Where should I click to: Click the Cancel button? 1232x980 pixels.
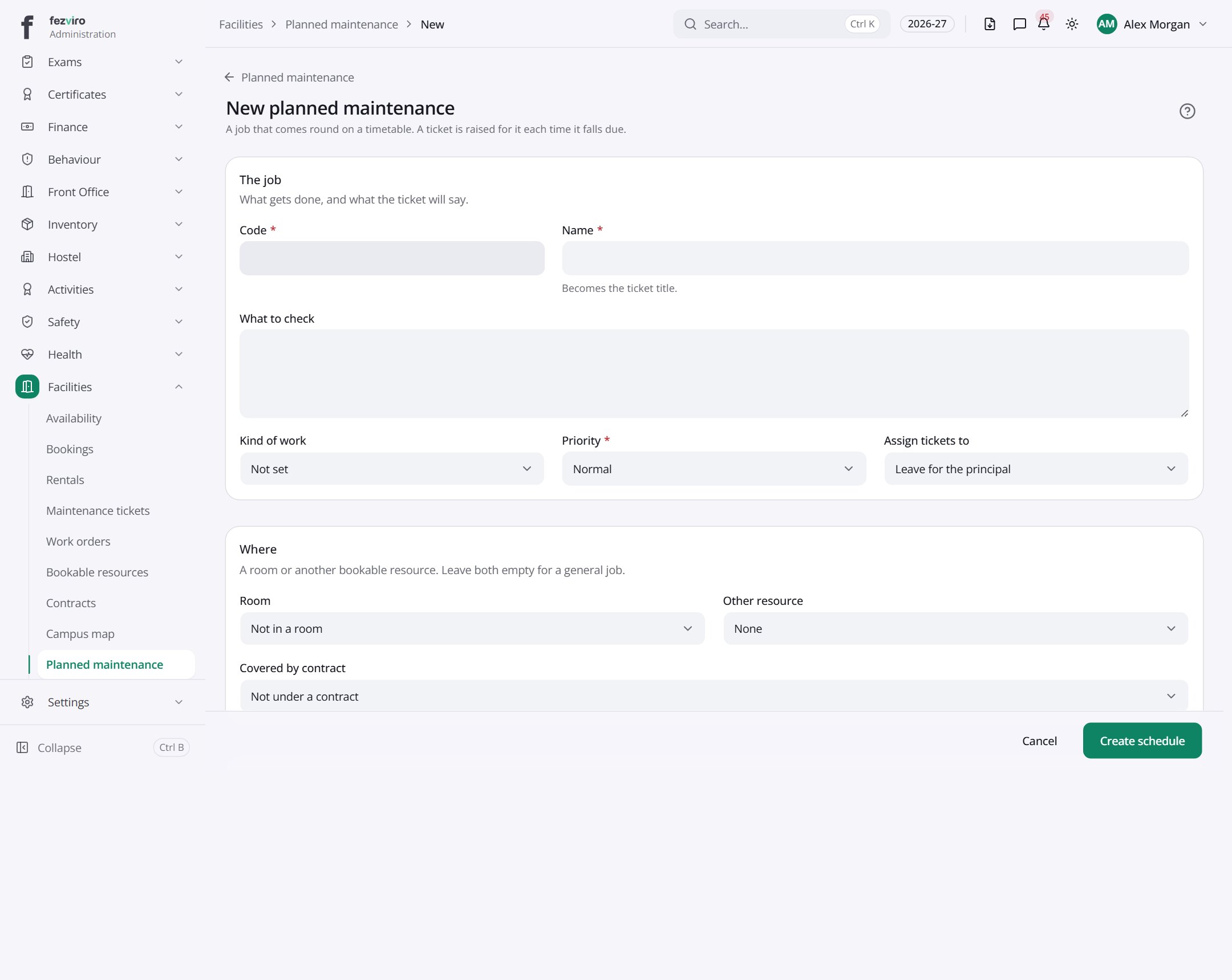pyautogui.click(x=1039, y=741)
